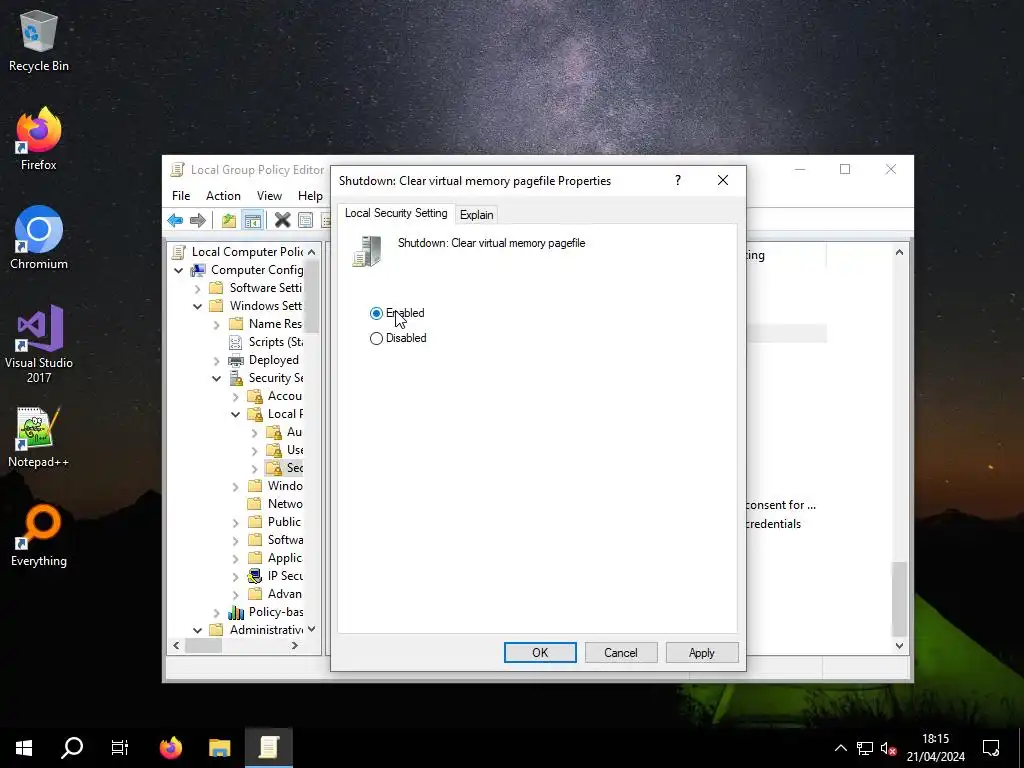Screen dimensions: 1024x768
Task: Select the Application Control Policies tree item
Action: tap(285, 558)
